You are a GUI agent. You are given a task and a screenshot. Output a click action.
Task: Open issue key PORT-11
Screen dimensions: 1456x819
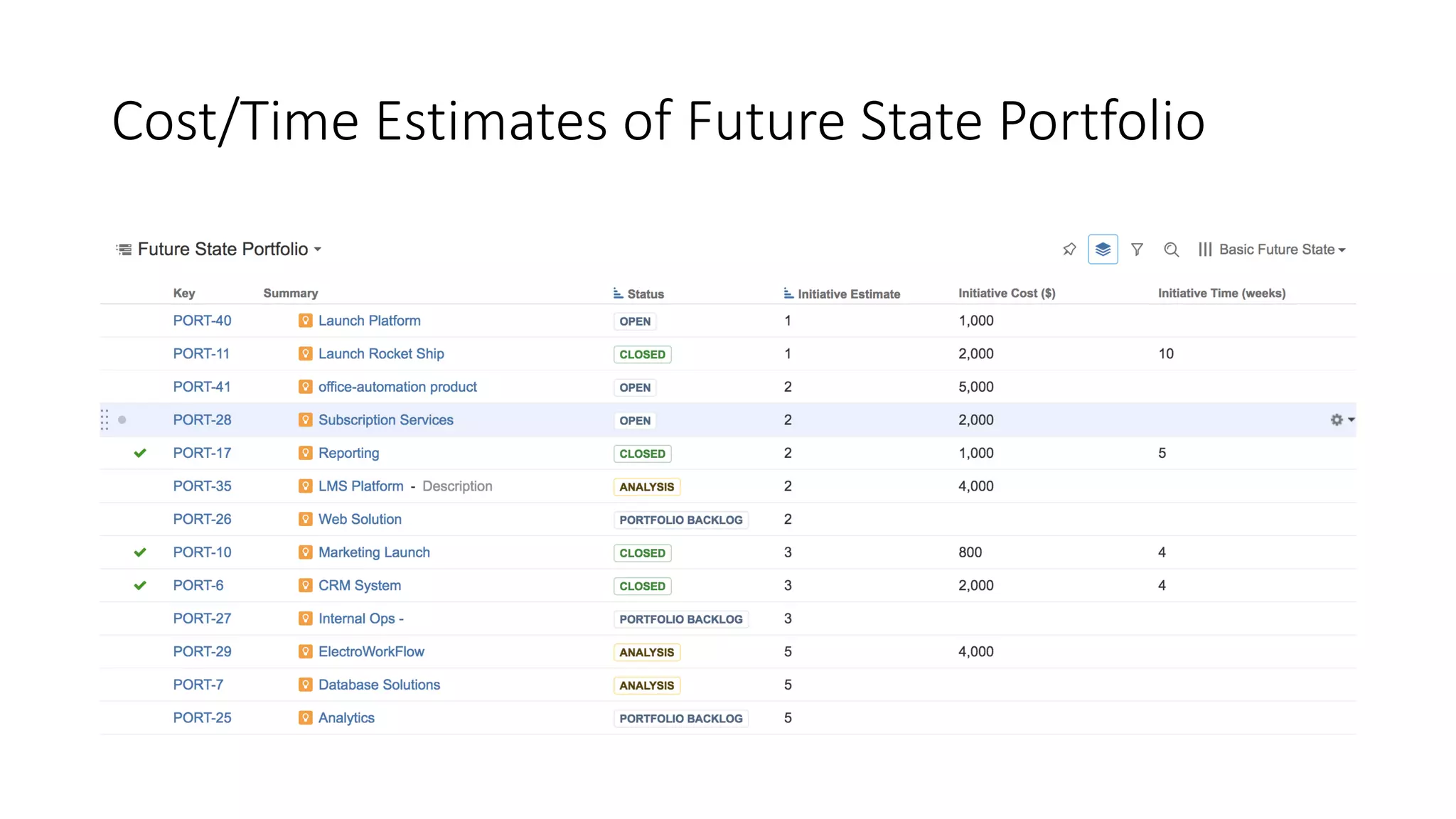pyautogui.click(x=201, y=354)
